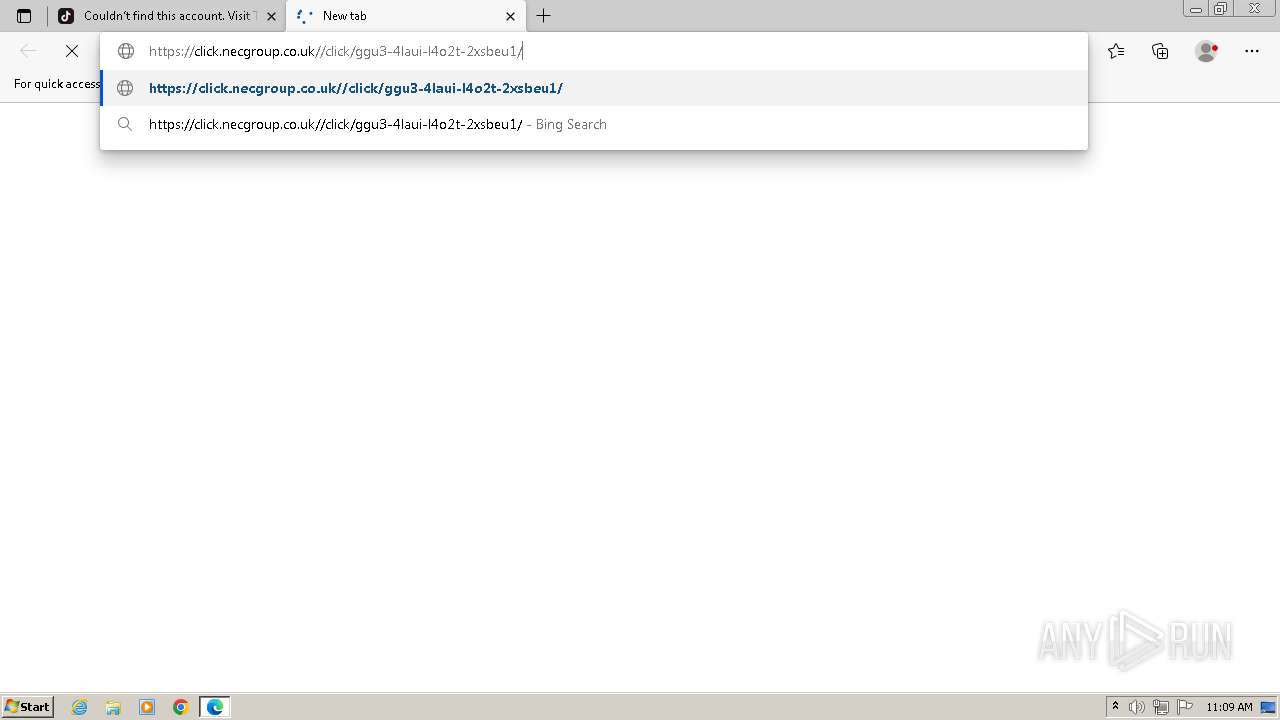Open the tab actions menu icon

pyautogui.click(x=24, y=16)
